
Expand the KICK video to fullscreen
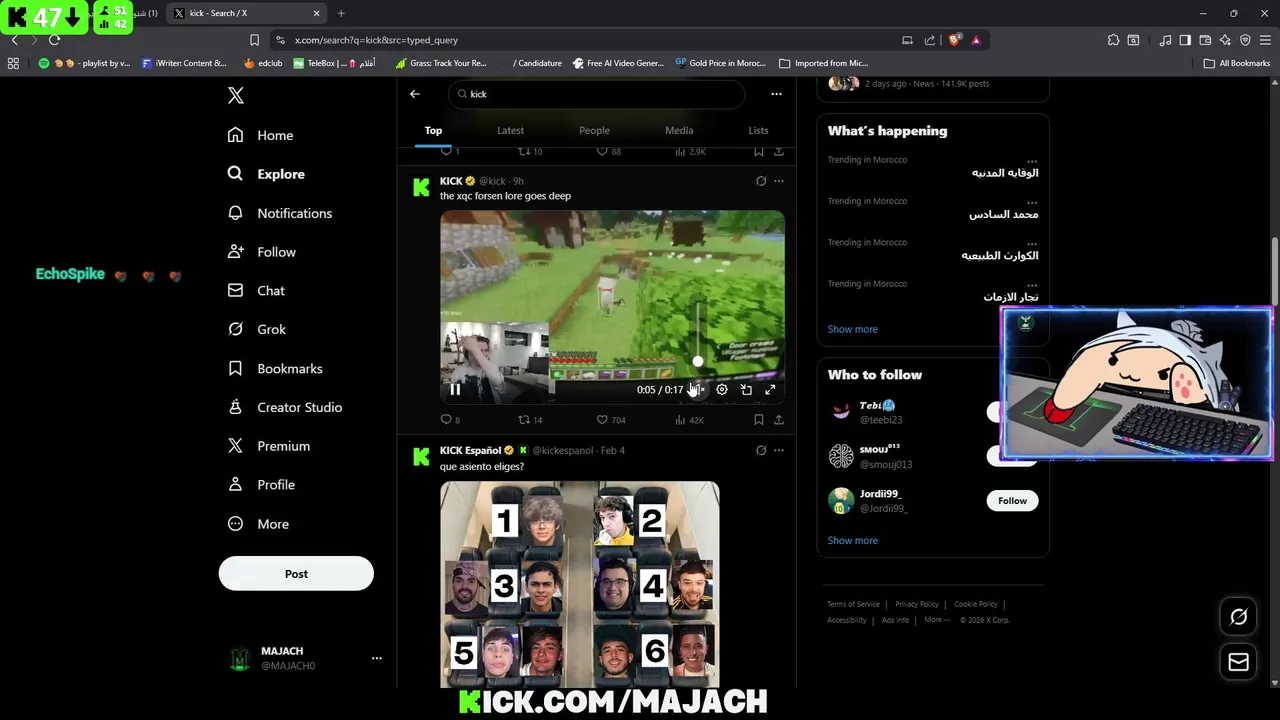click(770, 390)
